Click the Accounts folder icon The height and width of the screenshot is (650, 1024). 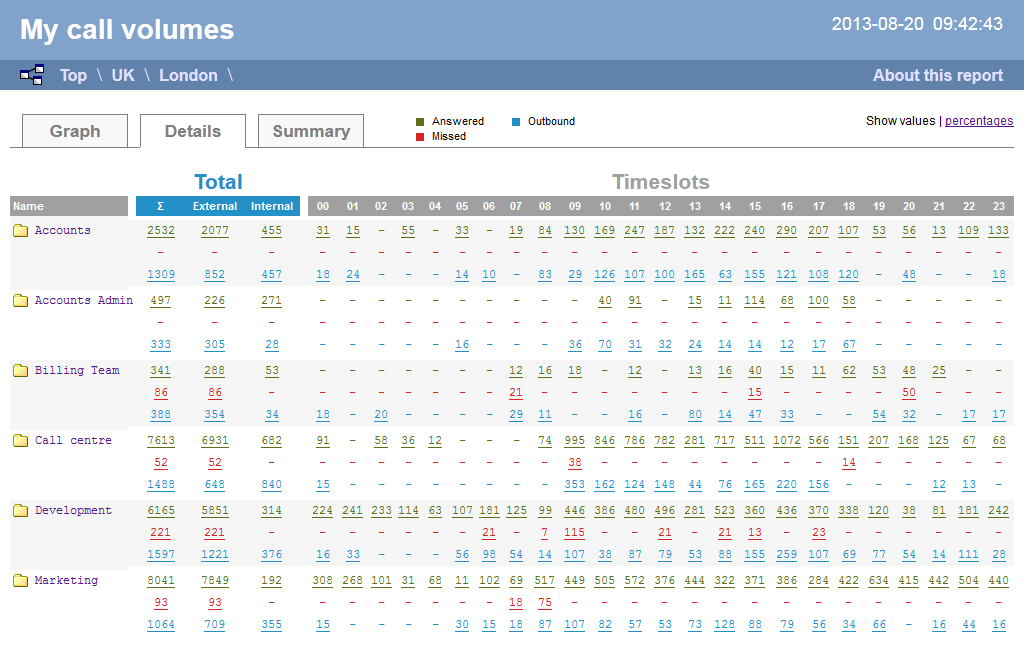pyautogui.click(x=20, y=231)
